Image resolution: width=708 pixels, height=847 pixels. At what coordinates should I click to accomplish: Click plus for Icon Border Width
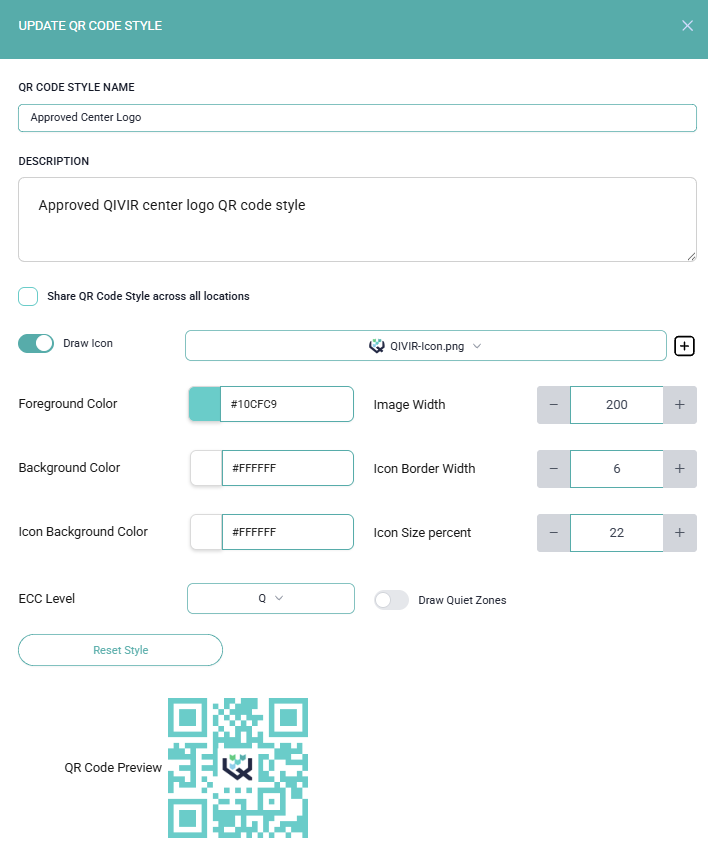pos(680,469)
